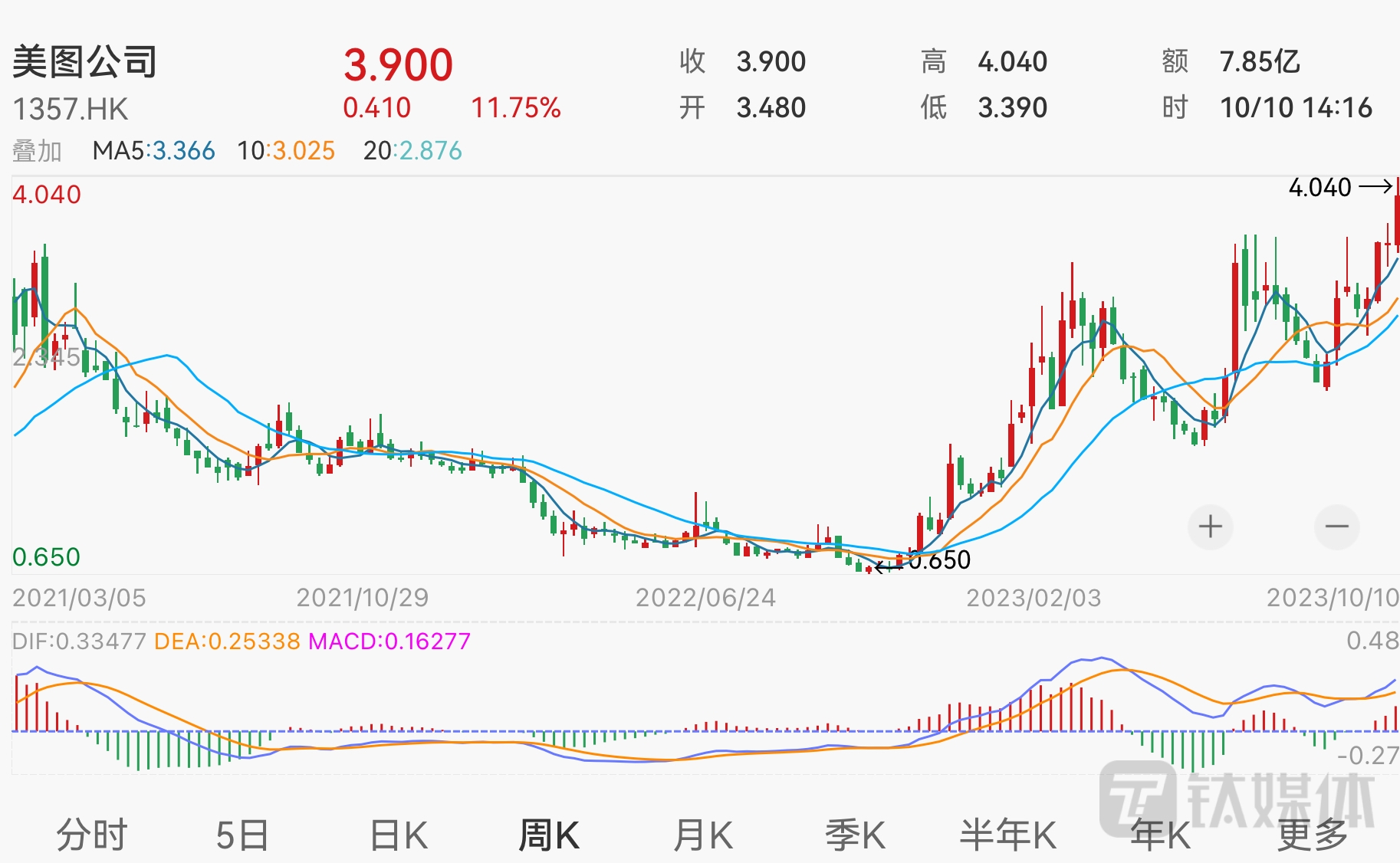Tap the date label 2021/03/05
This screenshot has height=863, width=1400.
tap(79, 598)
